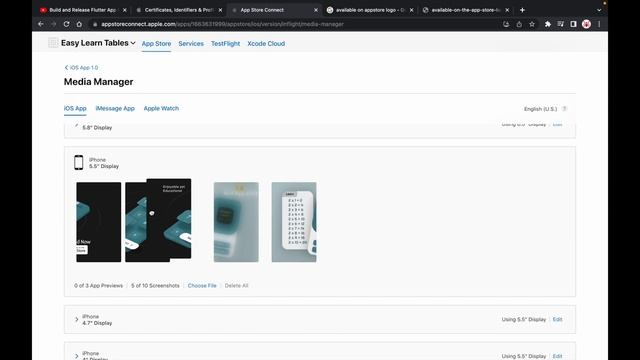The width and height of the screenshot is (640, 360).
Task: Close the Certificates, Identifiers & Profiles tab
Action: pyautogui.click(x=220, y=10)
